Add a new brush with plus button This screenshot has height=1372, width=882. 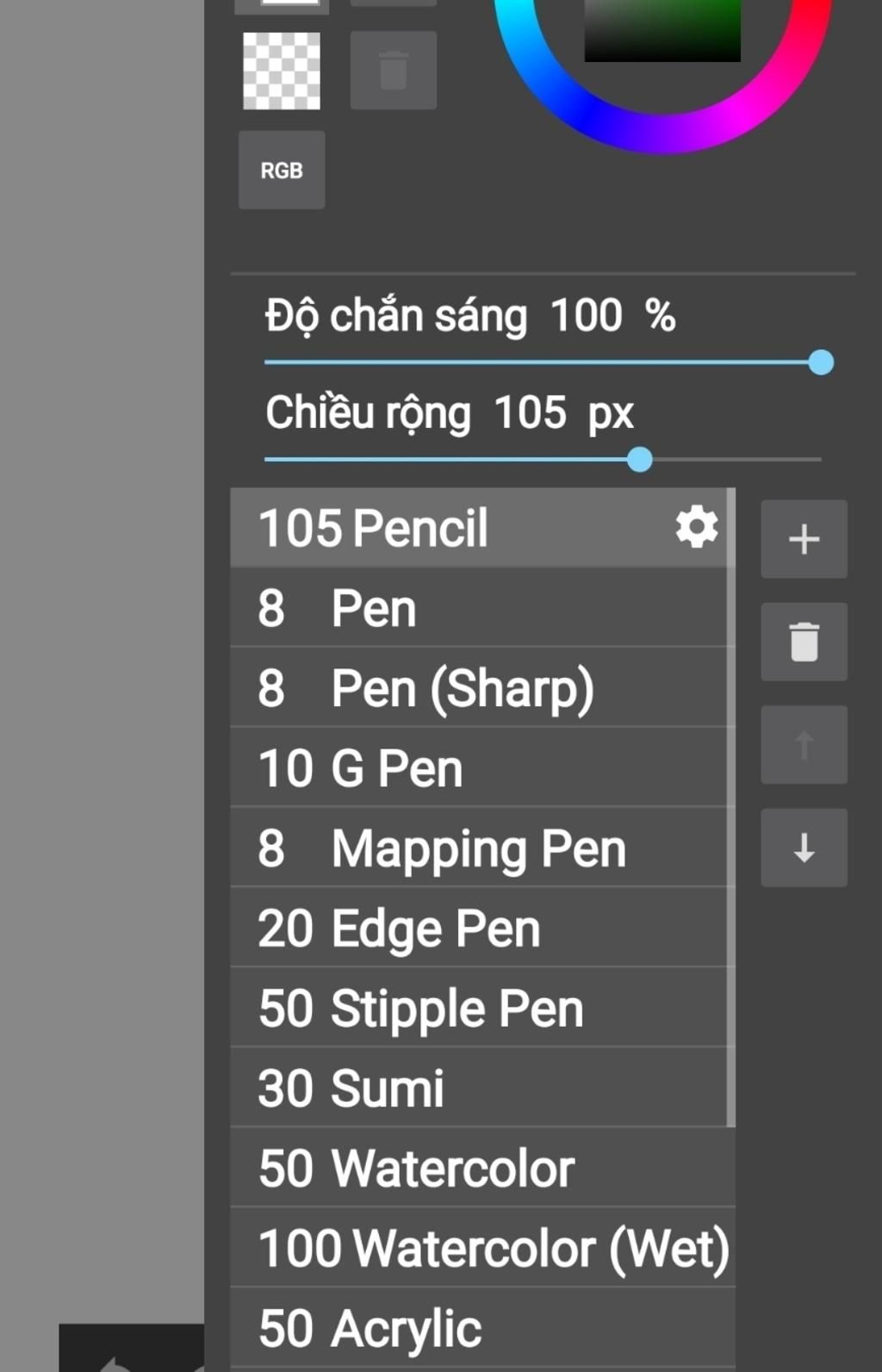pyautogui.click(x=804, y=539)
